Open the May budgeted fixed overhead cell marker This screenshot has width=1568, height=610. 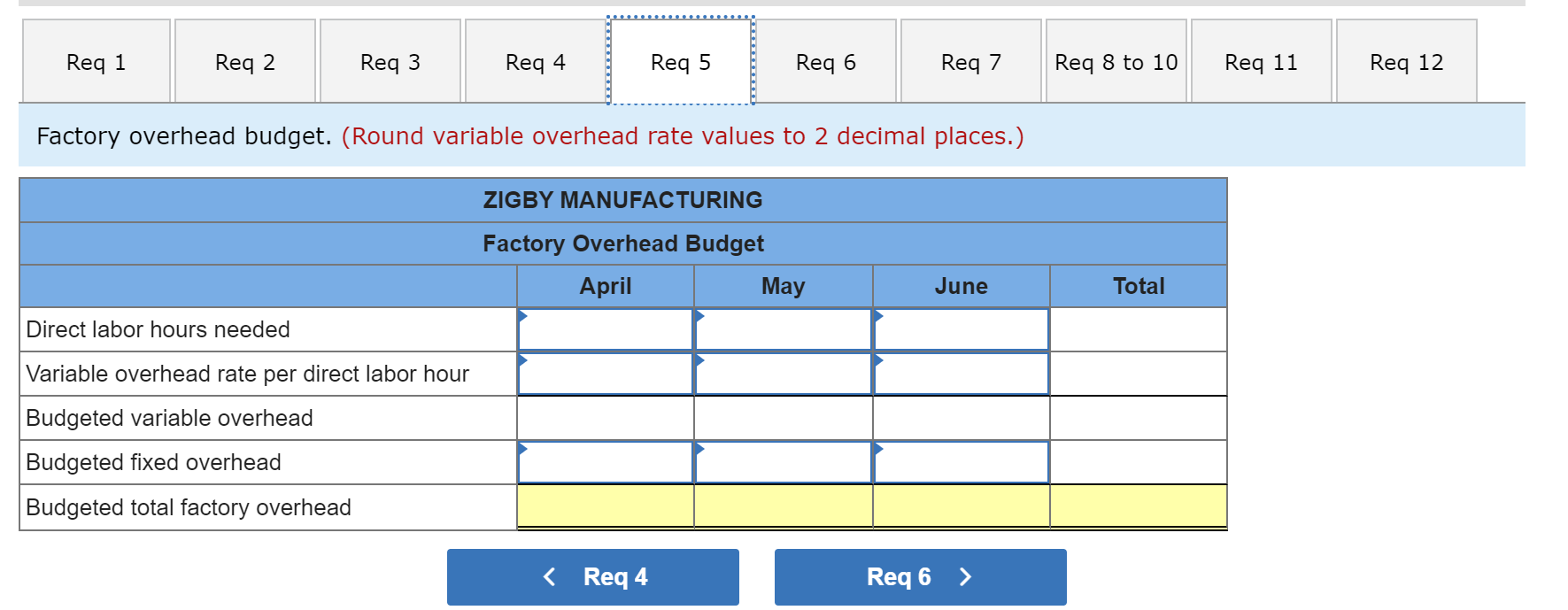702,448
